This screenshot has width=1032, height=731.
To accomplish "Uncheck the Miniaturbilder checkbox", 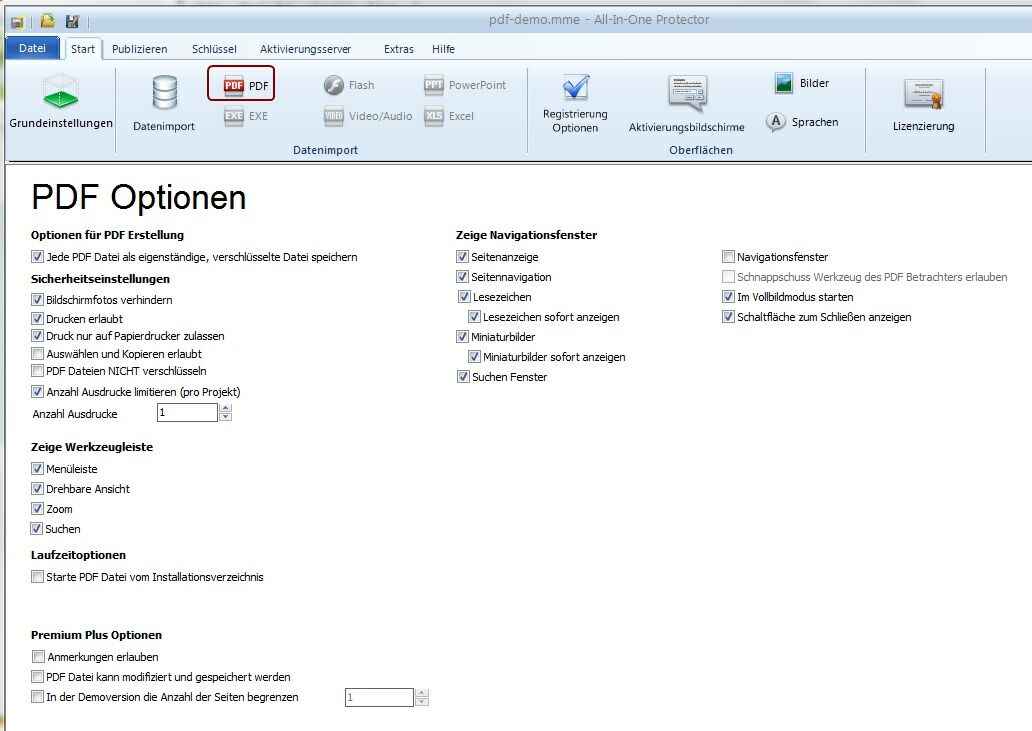I will click(x=463, y=336).
